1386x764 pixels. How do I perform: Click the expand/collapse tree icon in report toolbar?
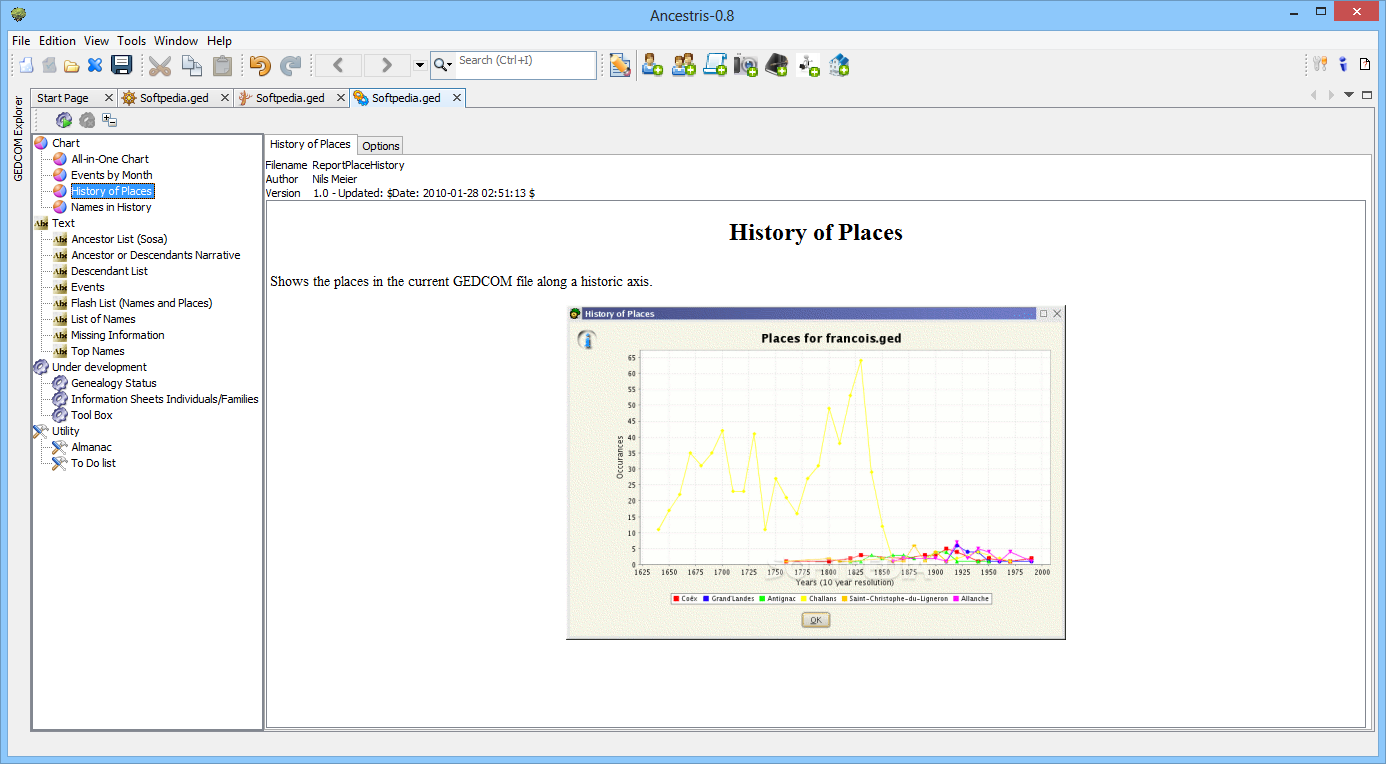(x=110, y=120)
